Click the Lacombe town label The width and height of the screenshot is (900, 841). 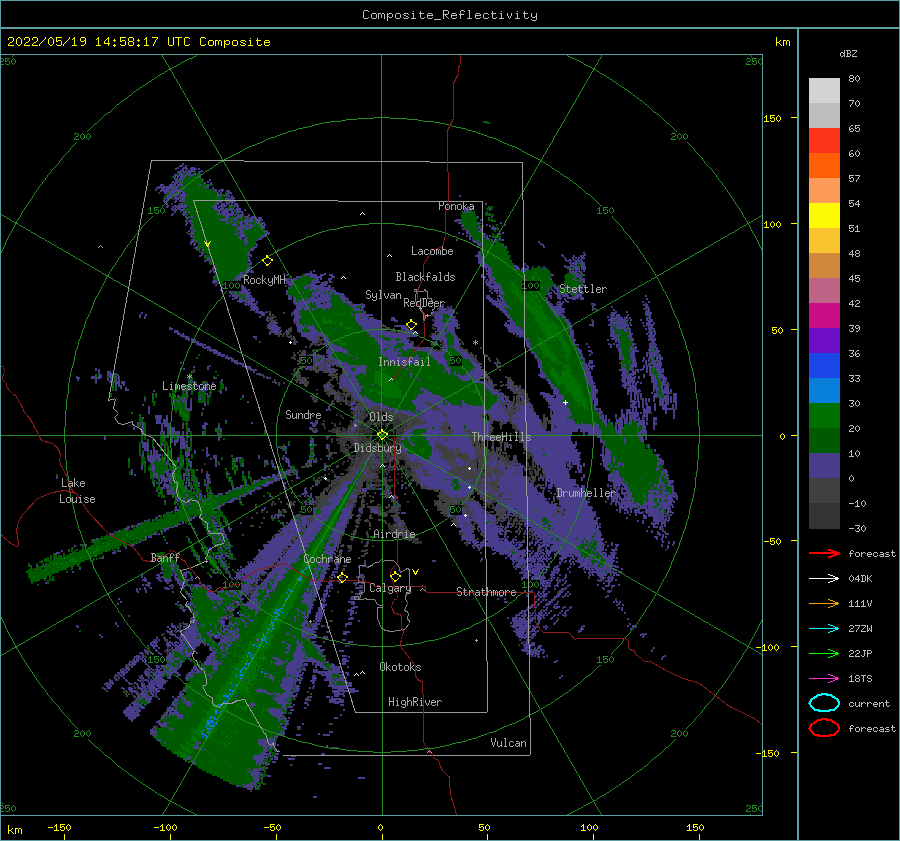pyautogui.click(x=432, y=251)
